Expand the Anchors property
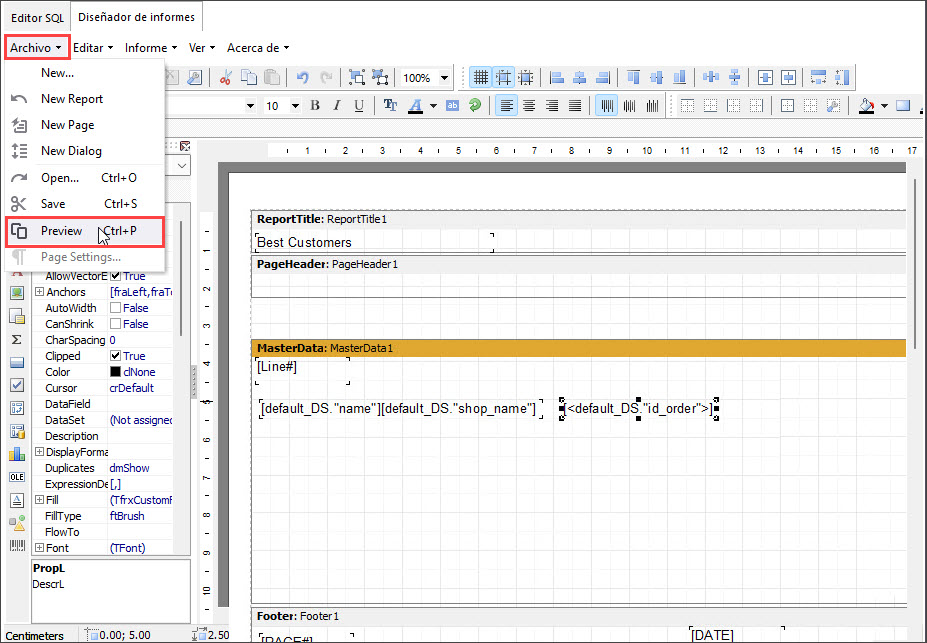 tap(40, 292)
